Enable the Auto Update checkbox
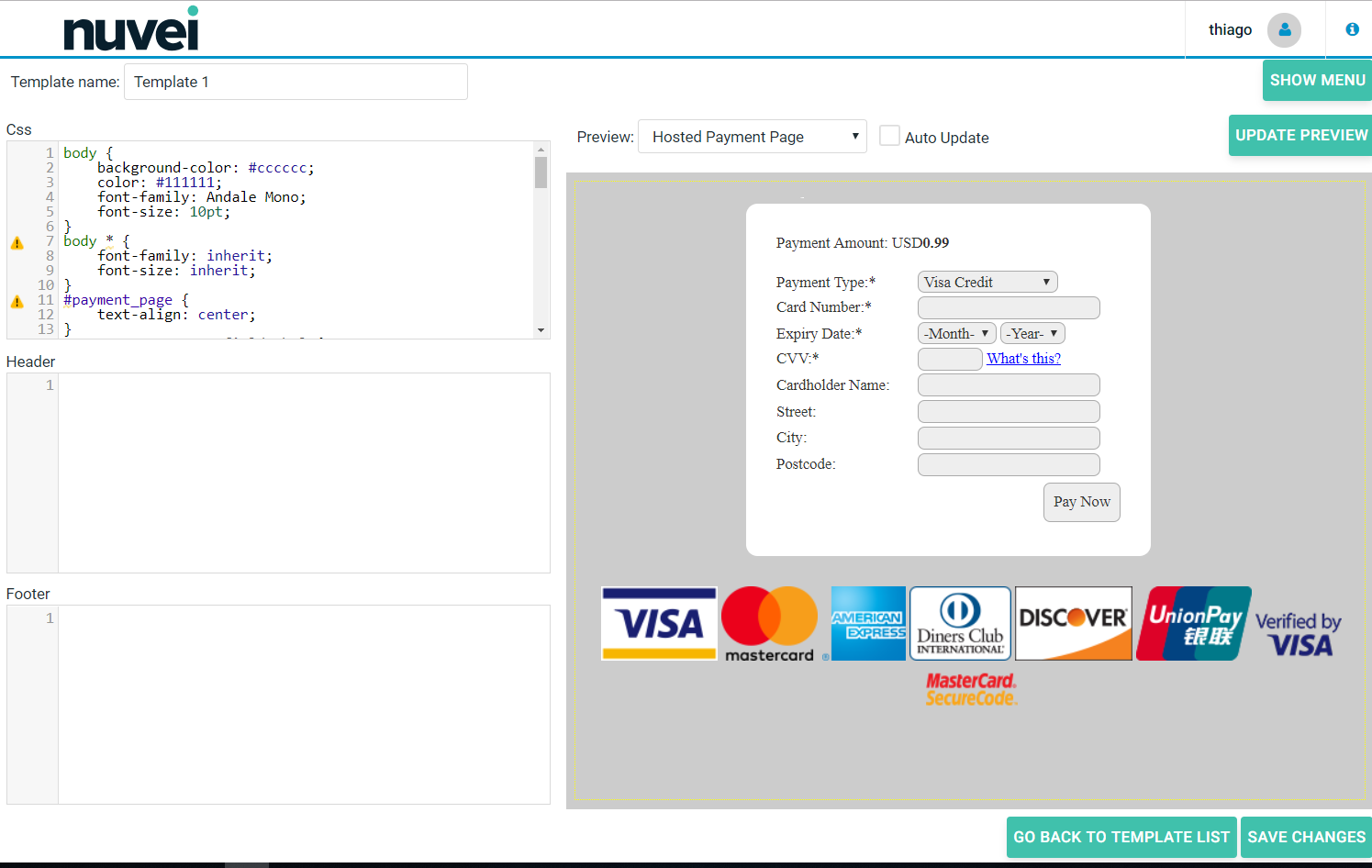Image resolution: width=1372 pixels, height=868 pixels. pyautogui.click(x=889, y=136)
